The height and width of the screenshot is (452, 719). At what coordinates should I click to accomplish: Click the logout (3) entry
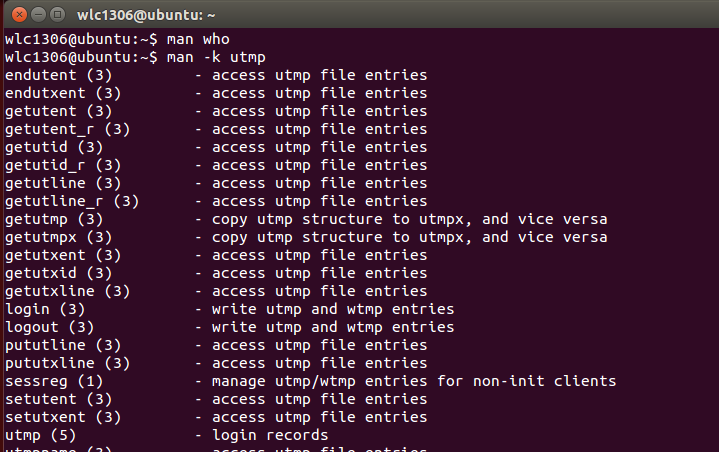pos(49,327)
